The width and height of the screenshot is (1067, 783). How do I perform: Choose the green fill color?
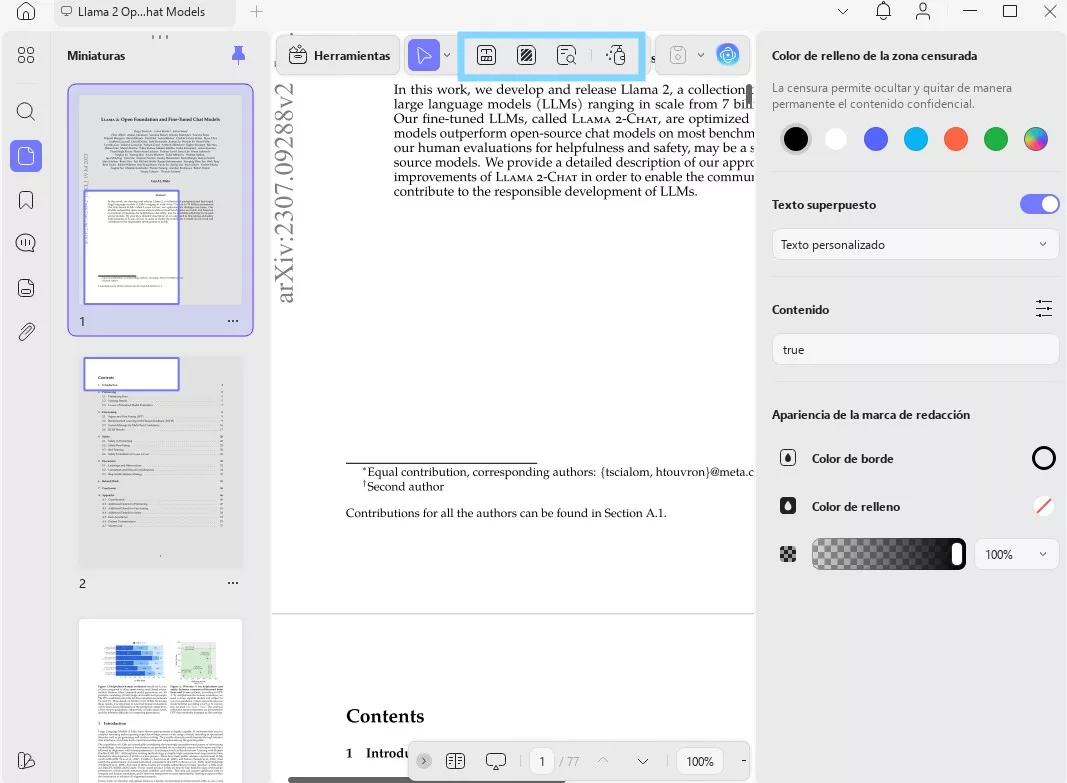pos(996,139)
